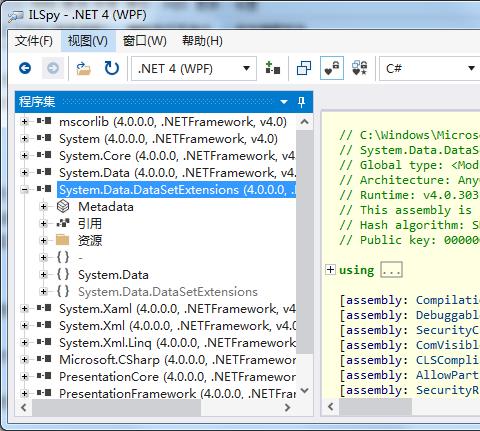
Task: Expand the mscorlib assembly node
Action: tap(24, 121)
